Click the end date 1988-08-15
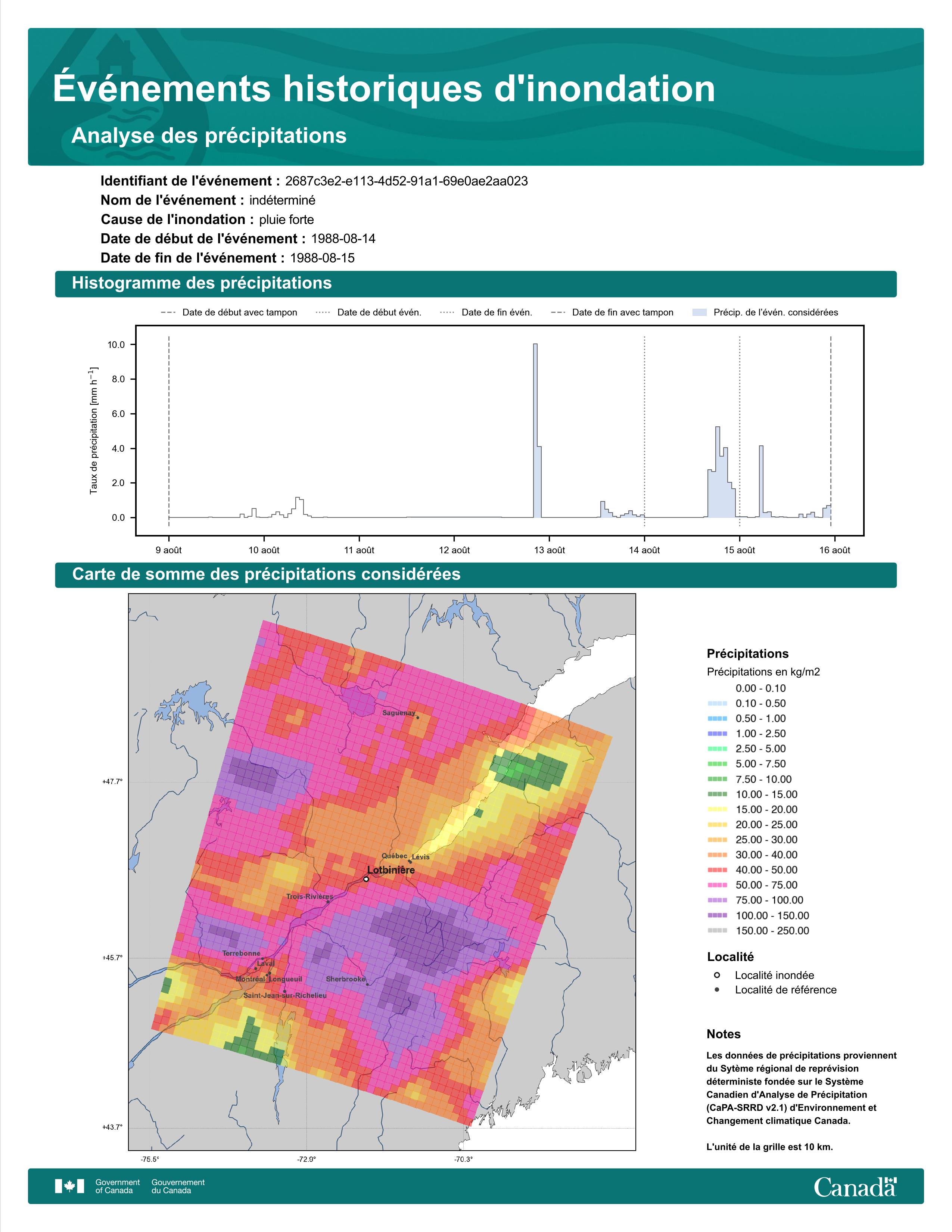This screenshot has width=952, height=1232. tap(322, 258)
